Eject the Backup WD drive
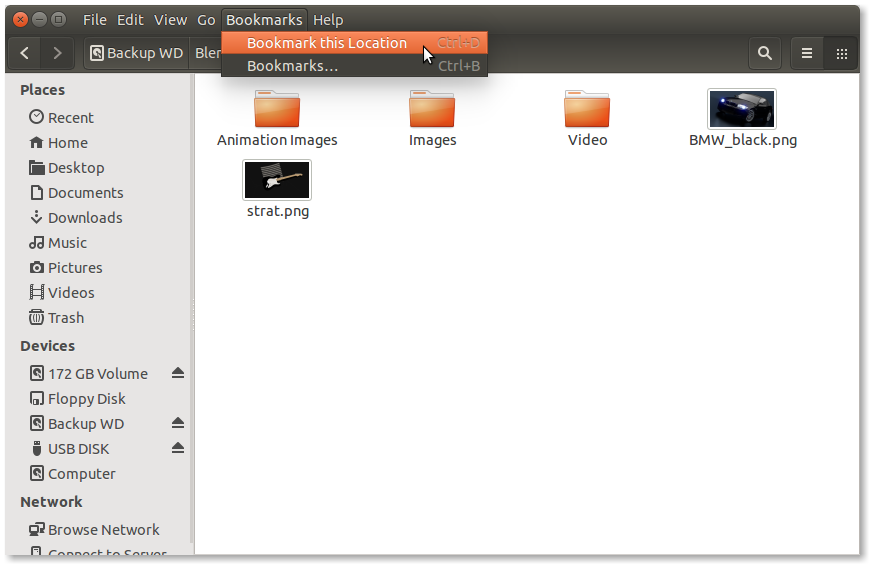Screen dimensions: 869x564 click(177, 423)
